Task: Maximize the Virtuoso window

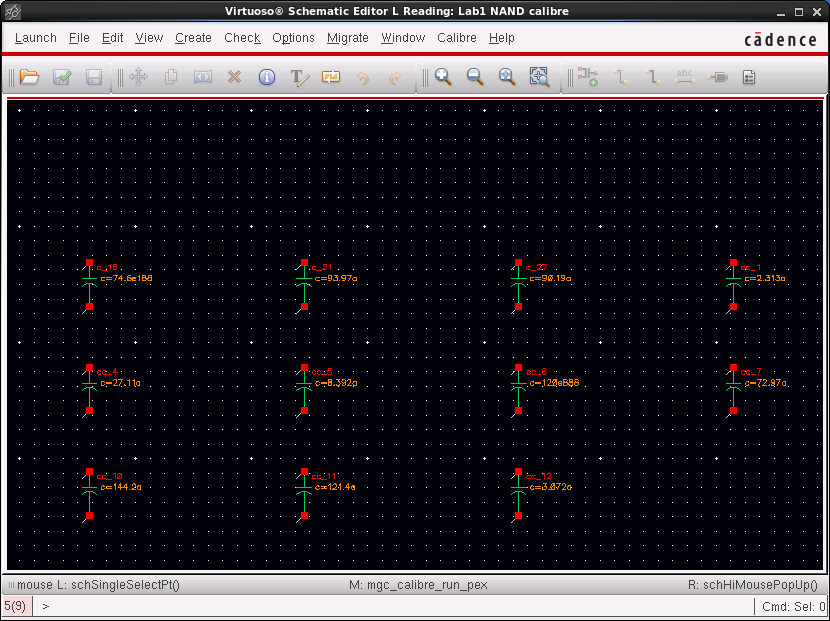Action: tap(799, 12)
